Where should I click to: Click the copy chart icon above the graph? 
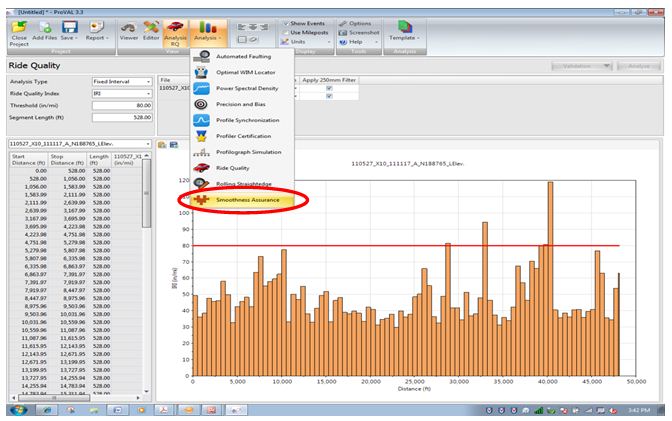point(162,145)
